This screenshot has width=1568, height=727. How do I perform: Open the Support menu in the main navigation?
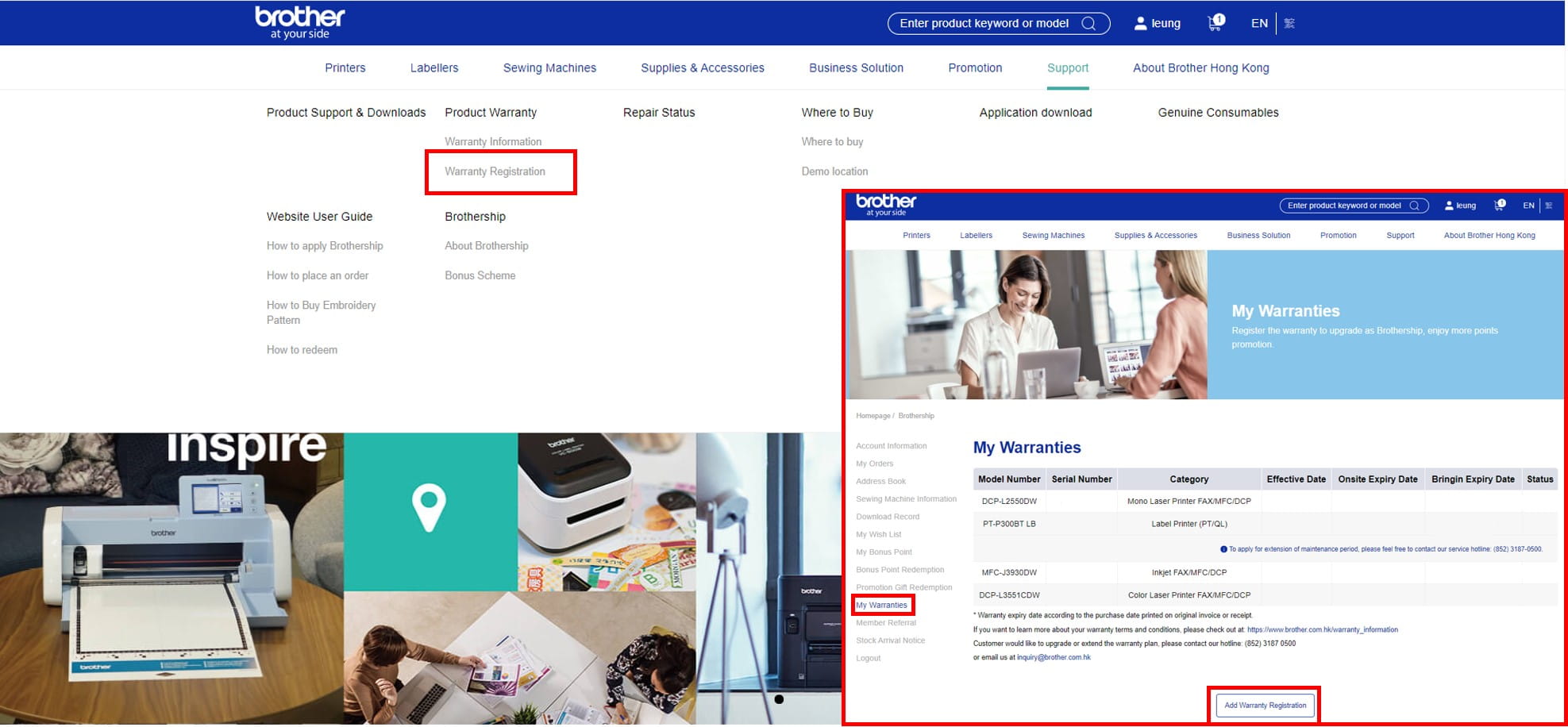click(x=1067, y=68)
